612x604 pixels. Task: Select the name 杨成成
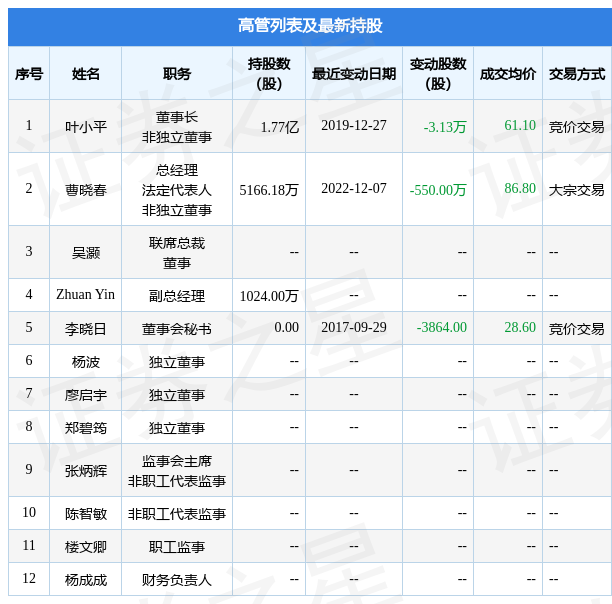pos(85,580)
